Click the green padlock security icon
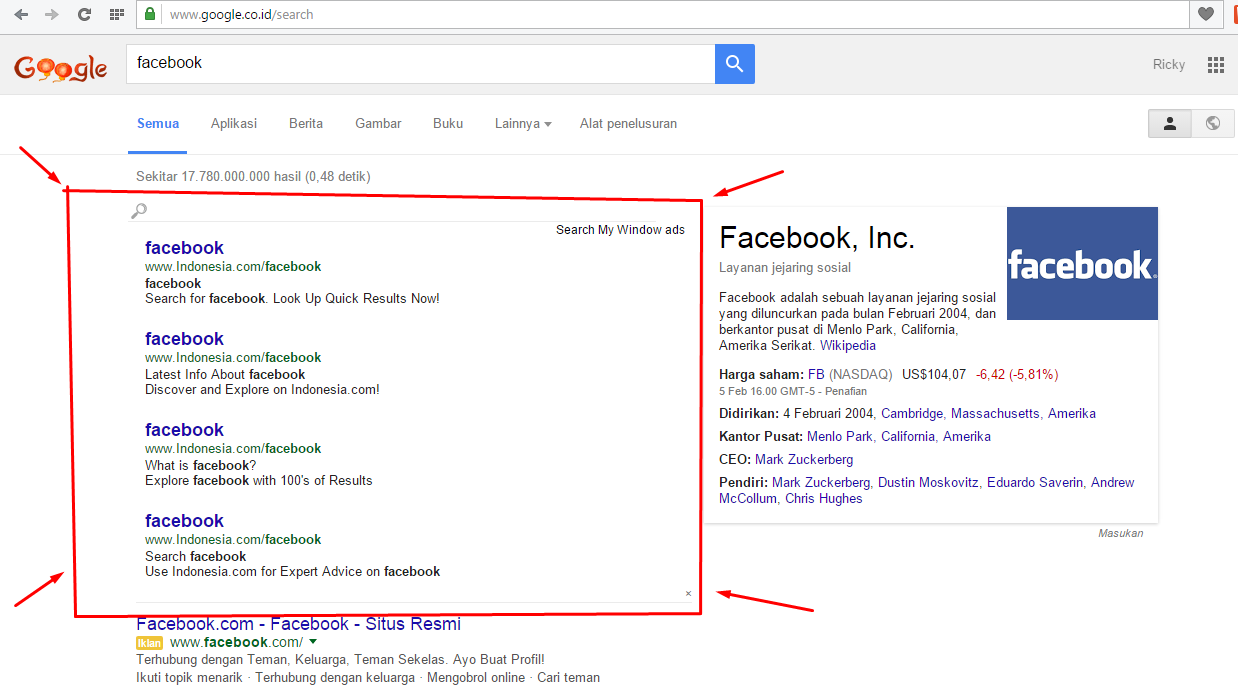This screenshot has width=1238, height=689. click(x=150, y=14)
